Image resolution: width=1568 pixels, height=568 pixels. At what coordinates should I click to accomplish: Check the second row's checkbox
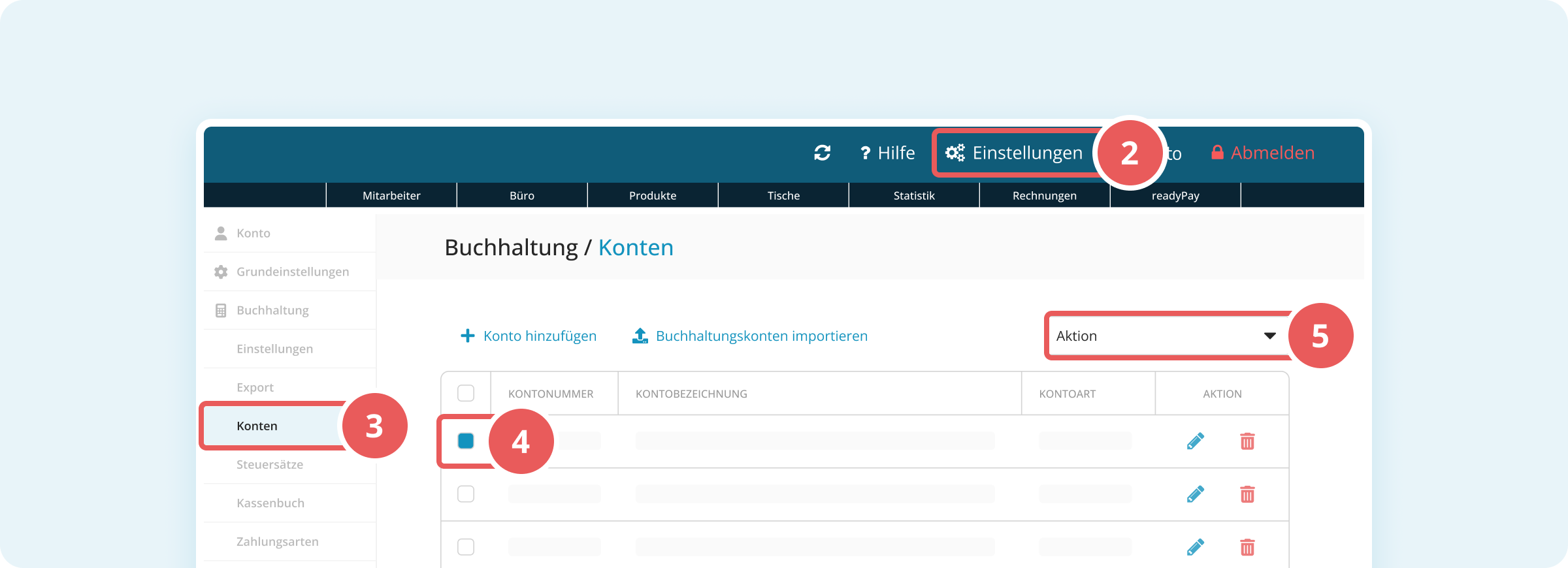pos(466,494)
